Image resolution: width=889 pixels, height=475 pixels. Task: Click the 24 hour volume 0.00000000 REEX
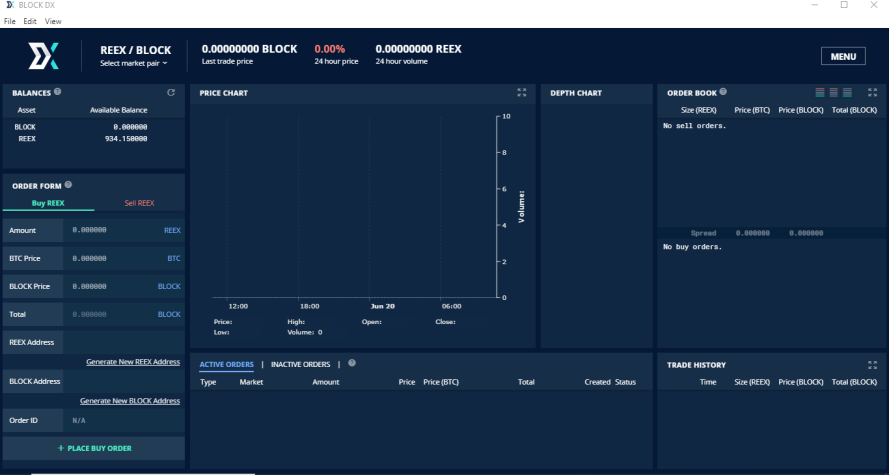click(418, 49)
